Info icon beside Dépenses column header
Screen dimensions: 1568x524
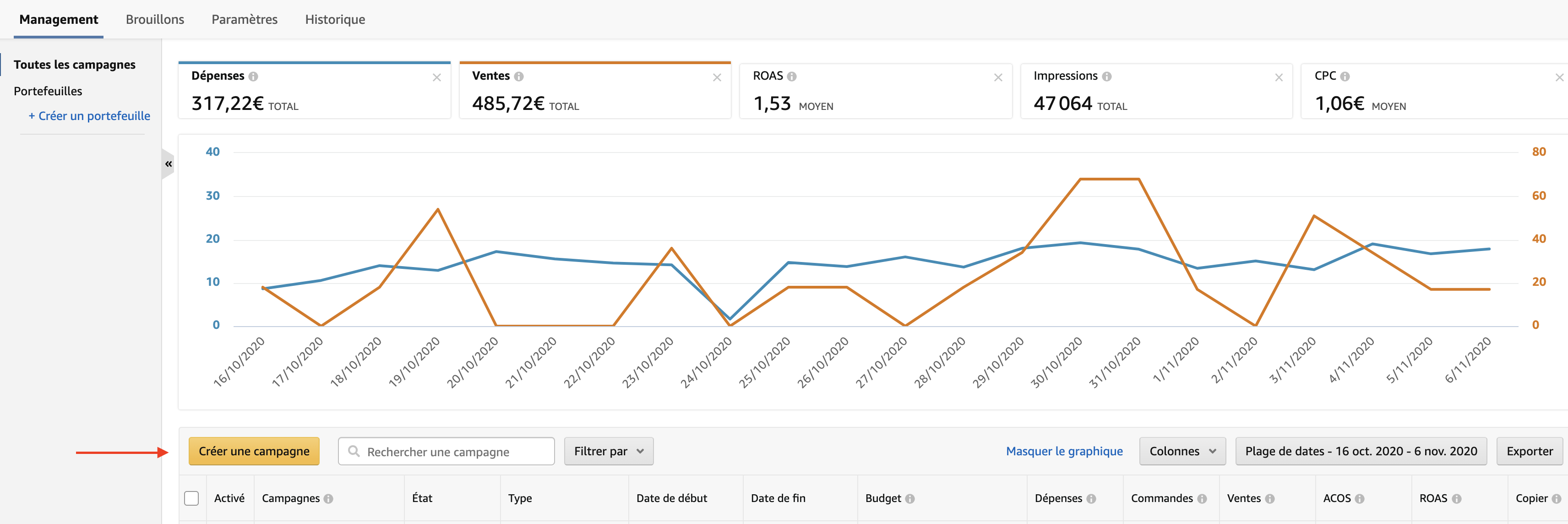click(x=1091, y=498)
